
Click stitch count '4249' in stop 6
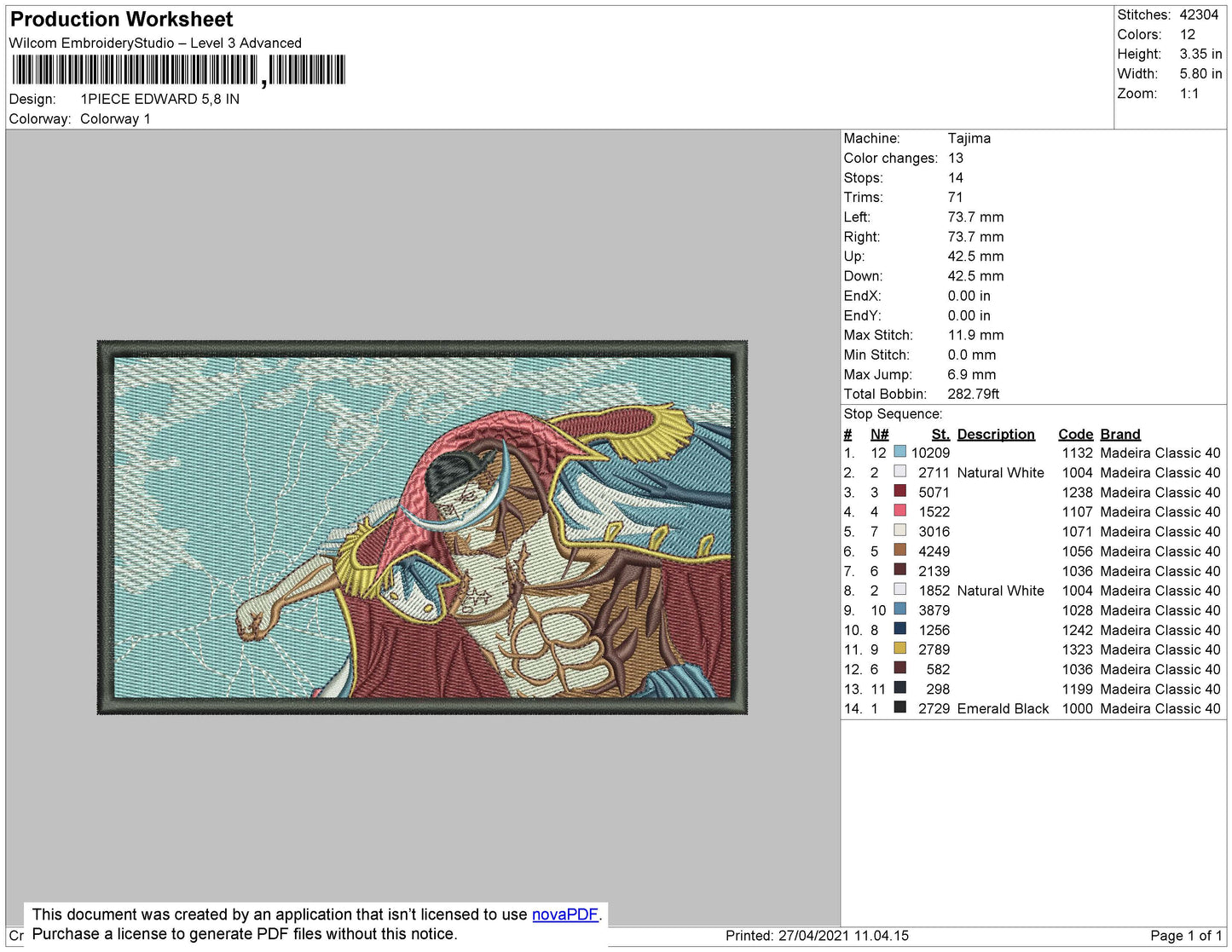(x=934, y=551)
